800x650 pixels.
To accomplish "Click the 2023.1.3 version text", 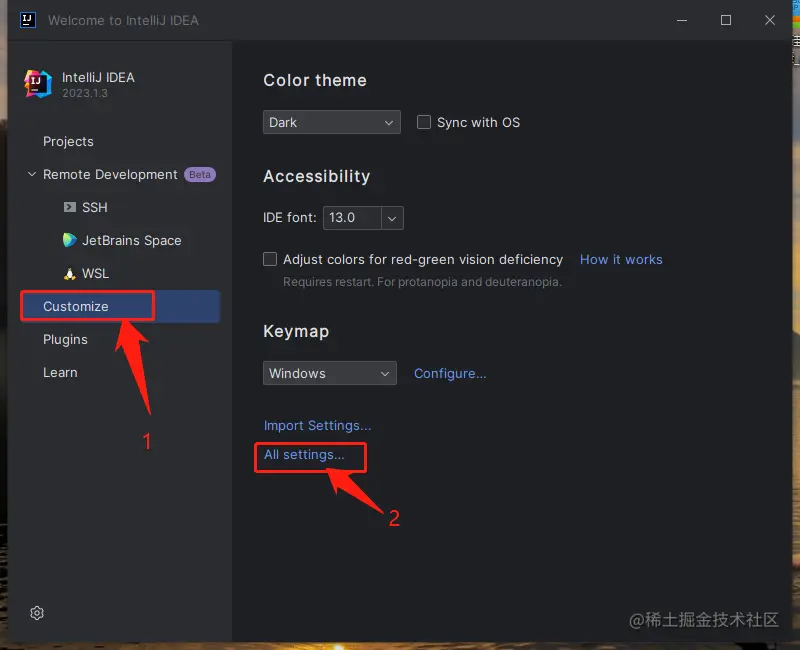I will pyautogui.click(x=85, y=93).
